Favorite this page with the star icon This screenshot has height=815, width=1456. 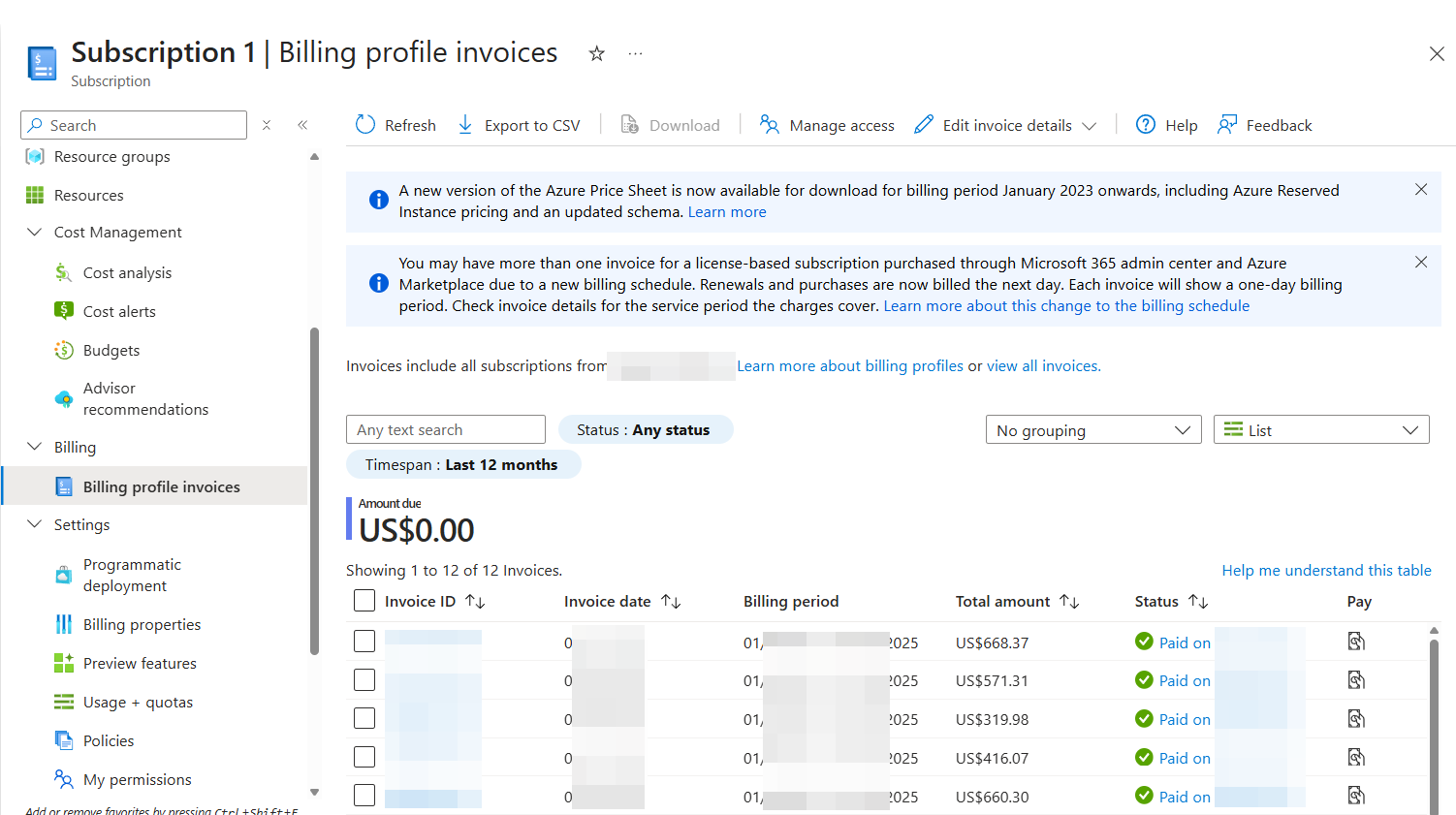[x=597, y=53]
